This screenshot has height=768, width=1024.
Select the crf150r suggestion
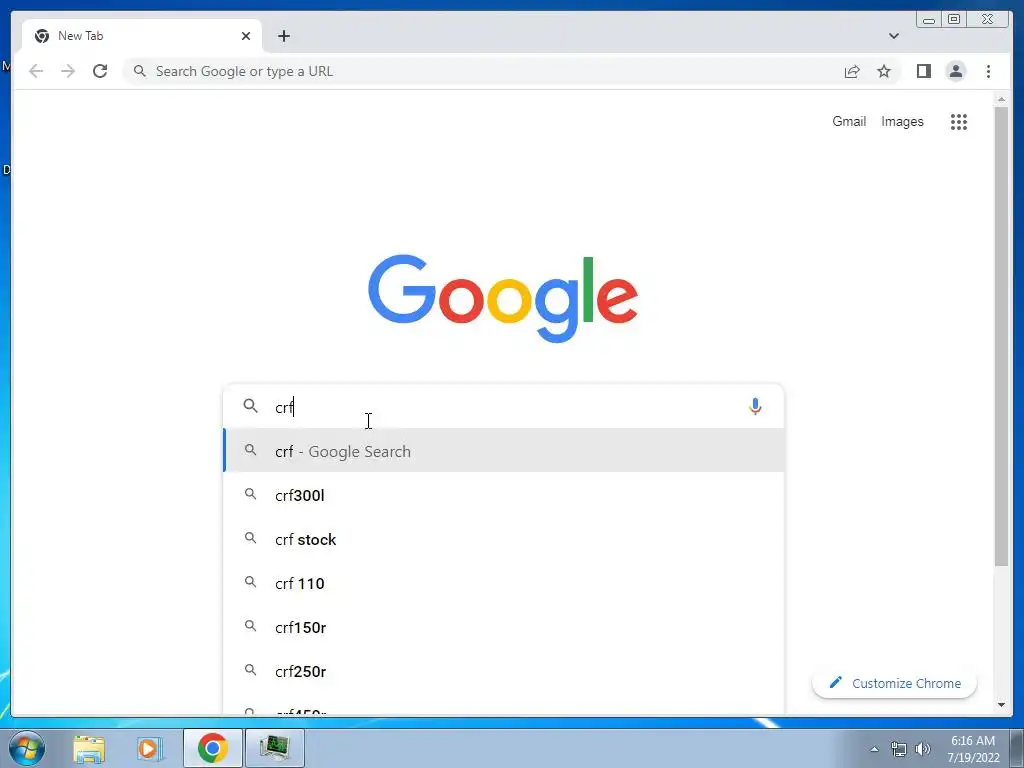coord(504,627)
